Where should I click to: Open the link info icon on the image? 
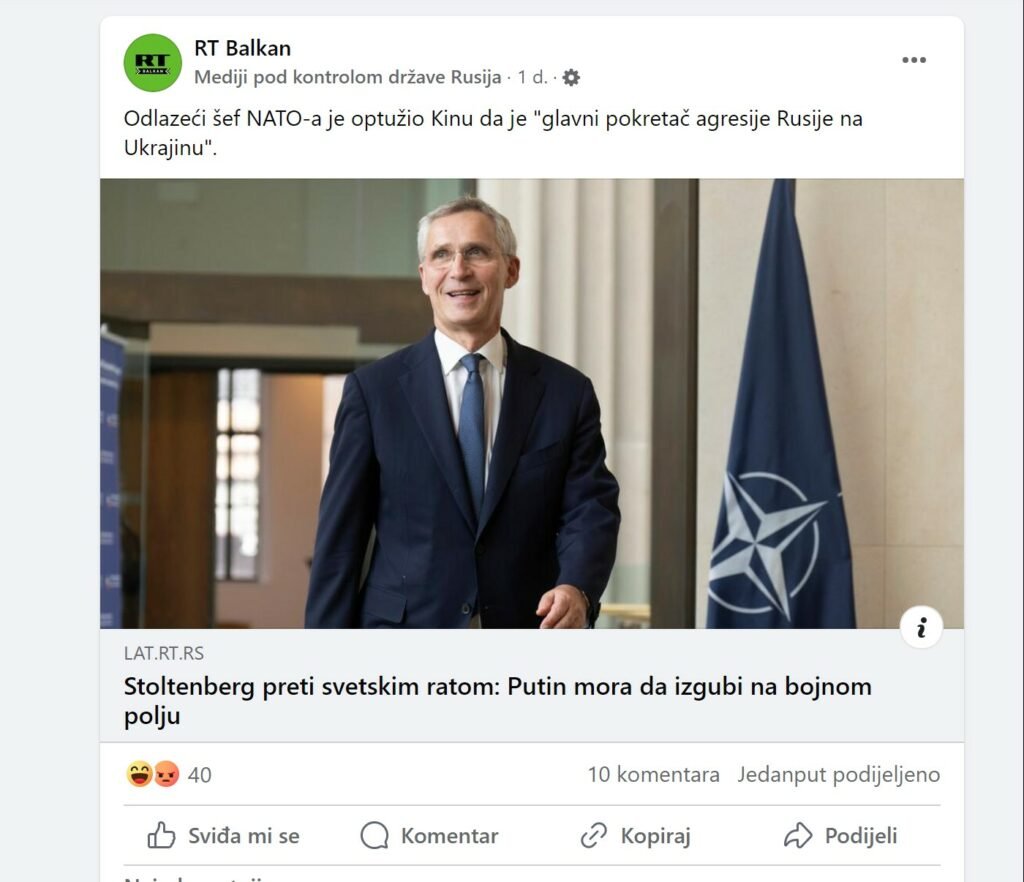pos(921,627)
